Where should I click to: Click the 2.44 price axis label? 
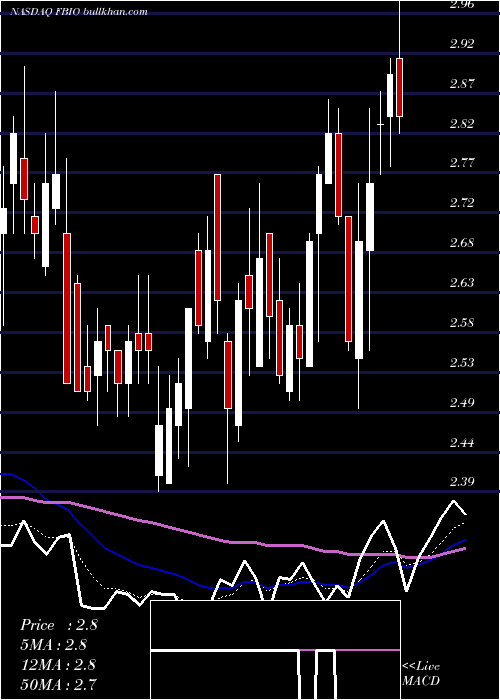pyautogui.click(x=461, y=442)
